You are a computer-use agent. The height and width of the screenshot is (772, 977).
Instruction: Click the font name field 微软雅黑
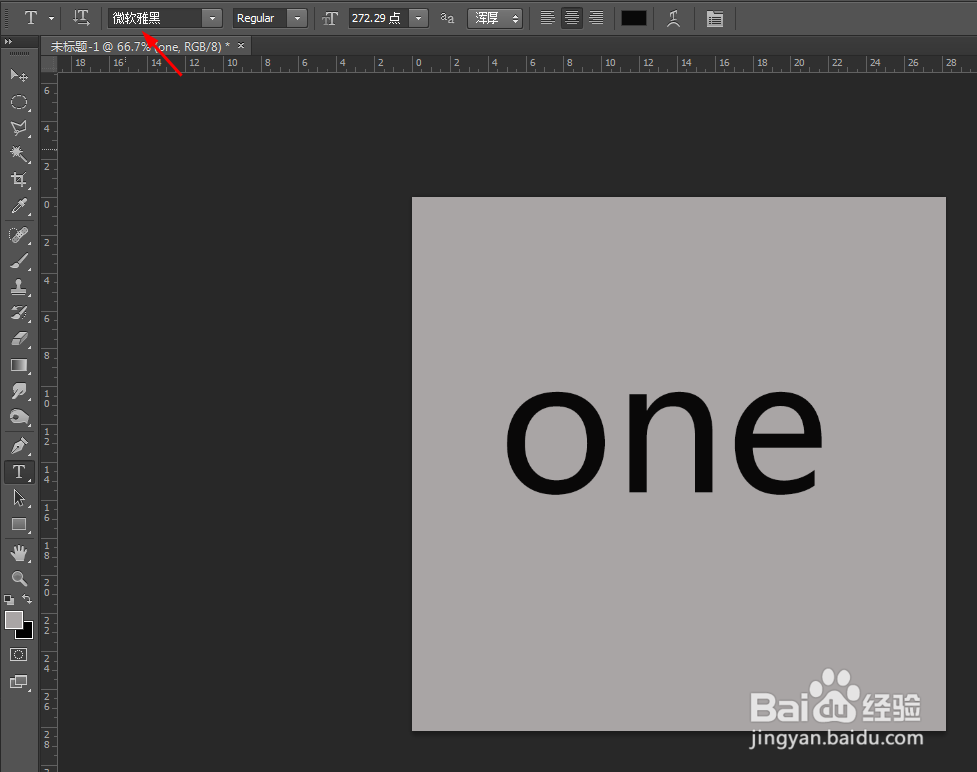pyautogui.click(x=155, y=19)
